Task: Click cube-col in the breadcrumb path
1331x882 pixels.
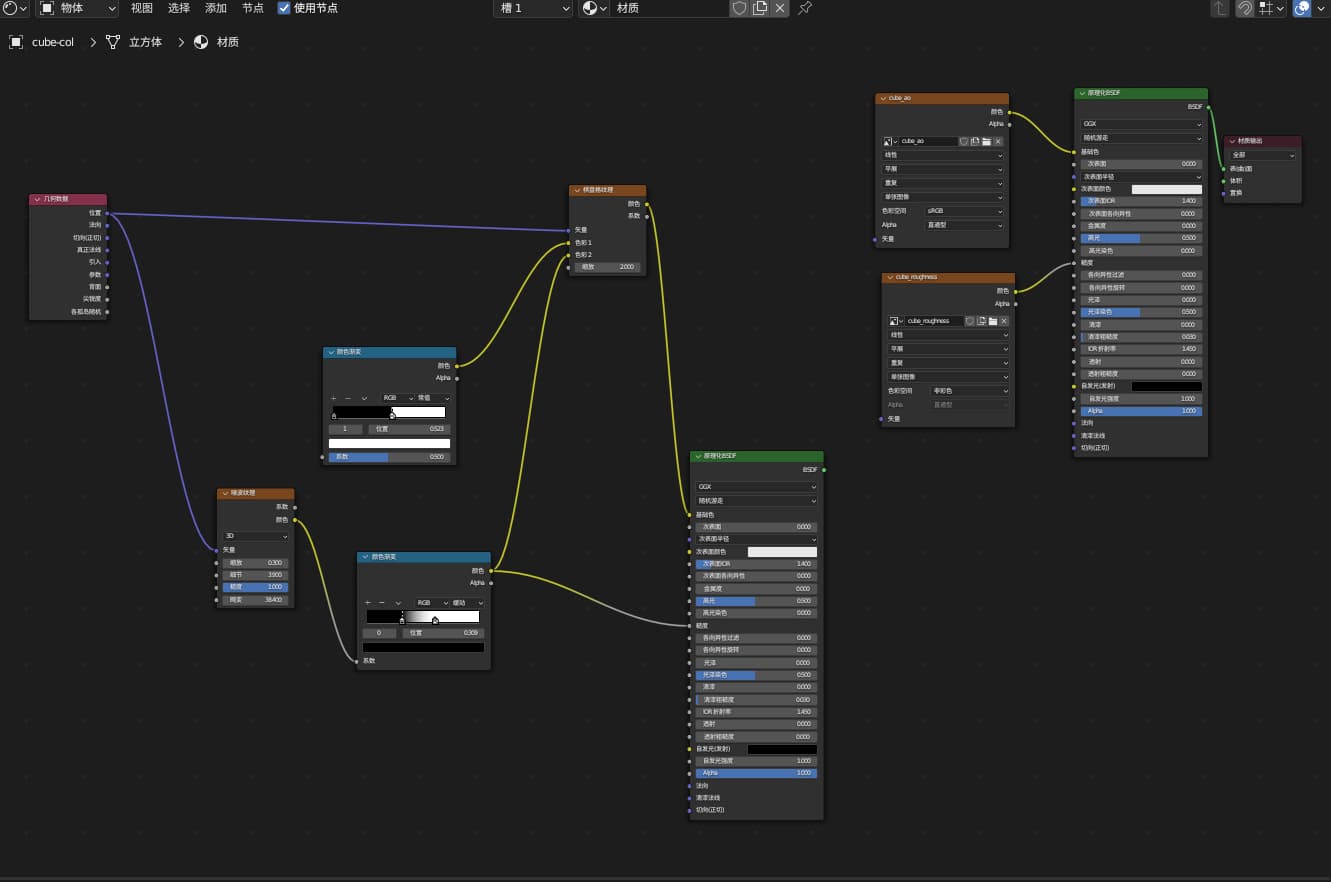Action: (x=53, y=42)
